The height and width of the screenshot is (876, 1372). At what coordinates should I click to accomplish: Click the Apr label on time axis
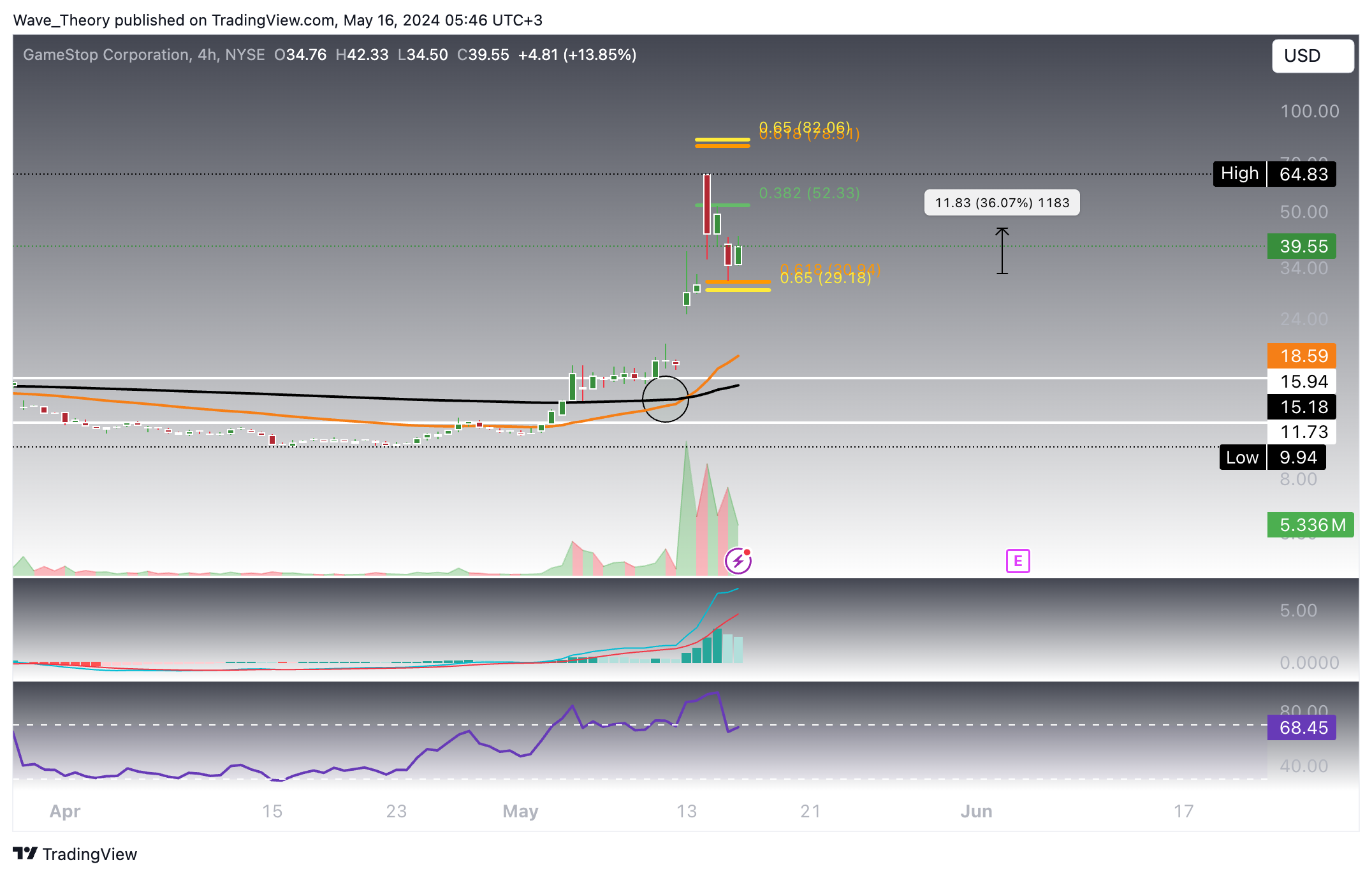click(65, 811)
